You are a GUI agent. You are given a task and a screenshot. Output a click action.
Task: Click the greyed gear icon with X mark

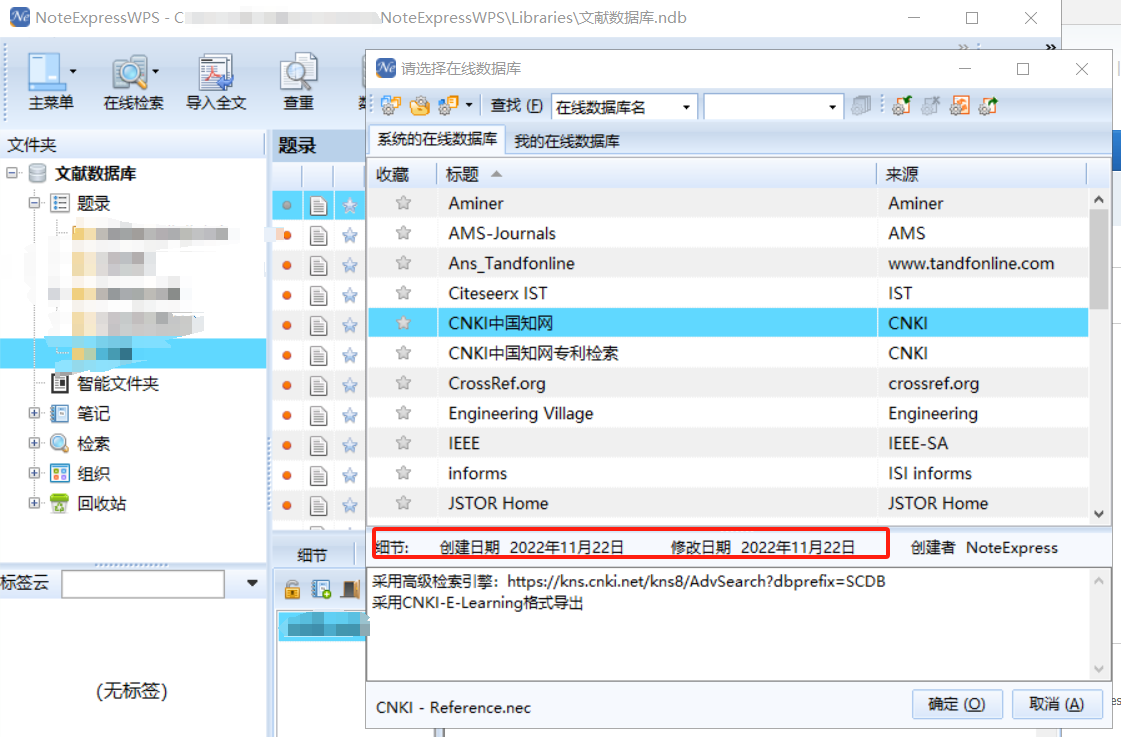point(930,106)
